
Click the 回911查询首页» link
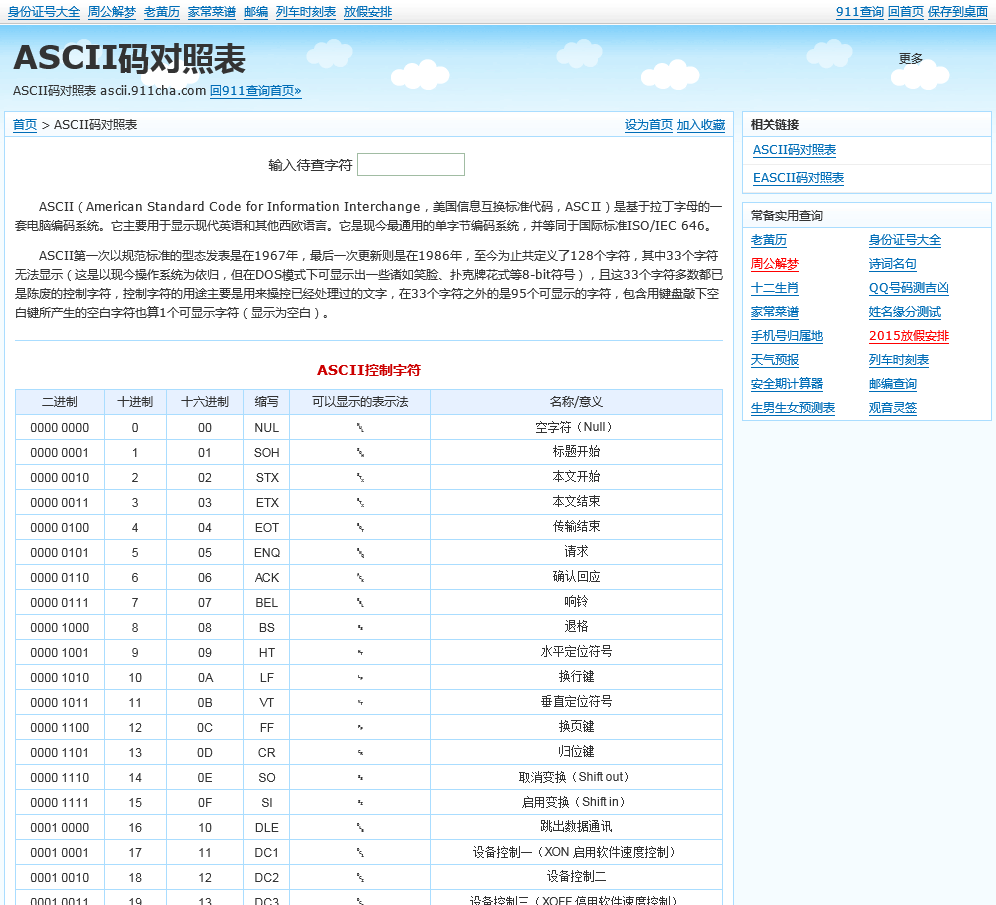(x=255, y=91)
